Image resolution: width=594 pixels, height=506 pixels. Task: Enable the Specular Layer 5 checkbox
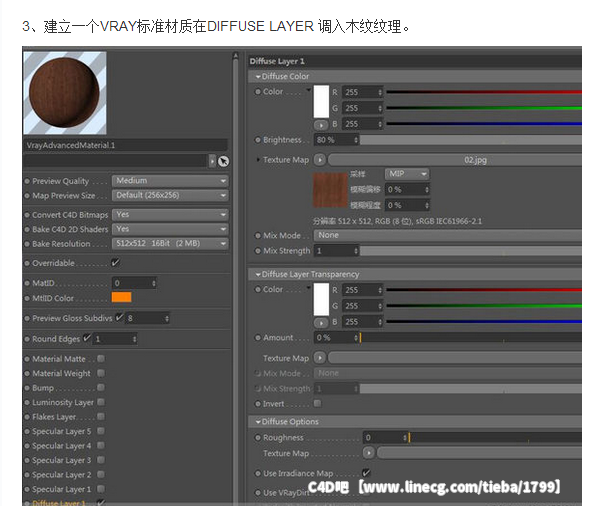pos(101,431)
